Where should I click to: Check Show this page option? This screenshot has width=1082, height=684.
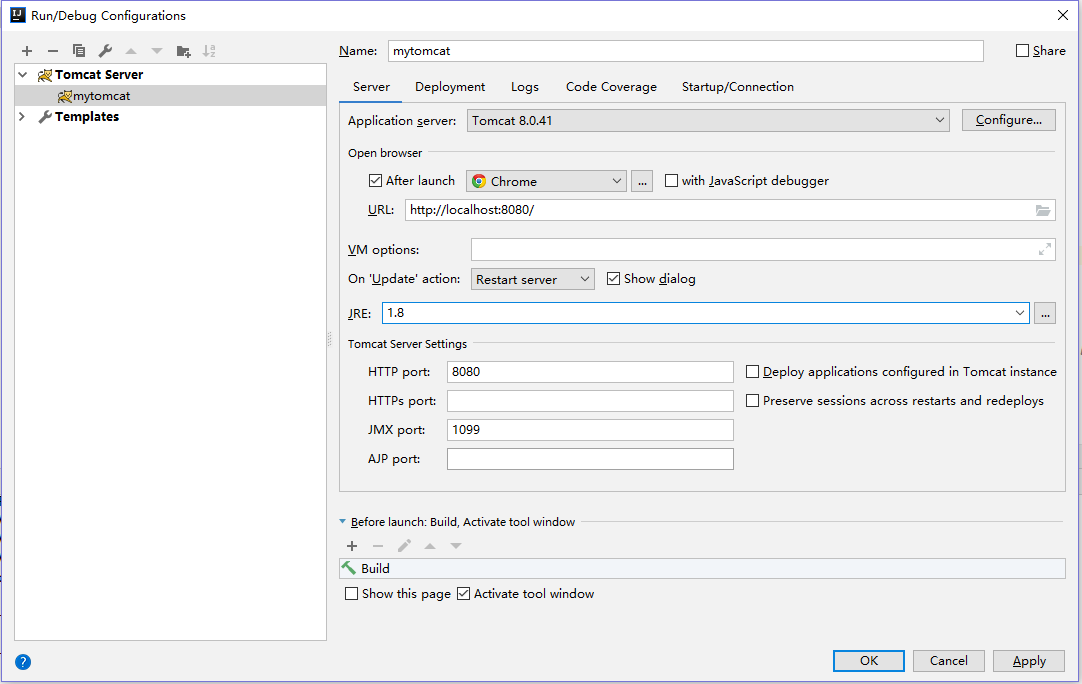(x=351, y=594)
